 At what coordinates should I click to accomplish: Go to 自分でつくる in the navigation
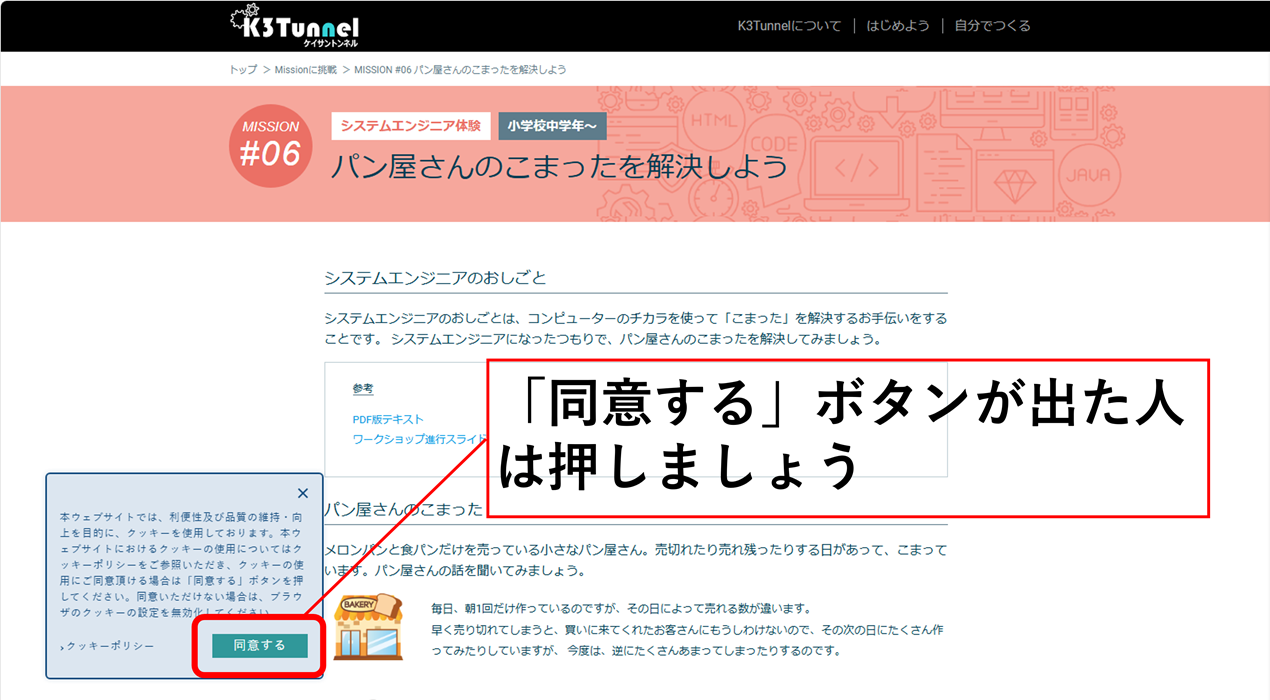992,26
